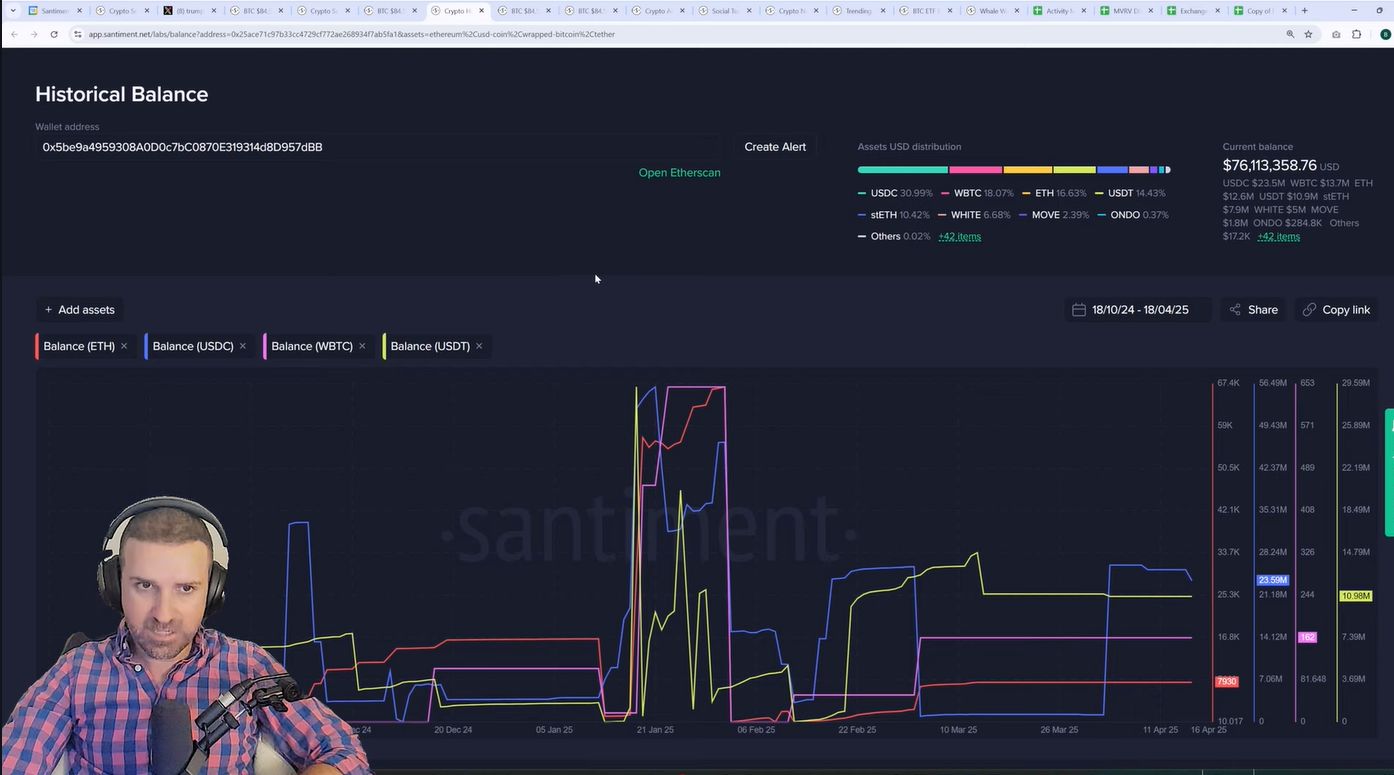Remove the Balance (USDC) metric
Viewport: 1394px width, 775px height.
243,346
